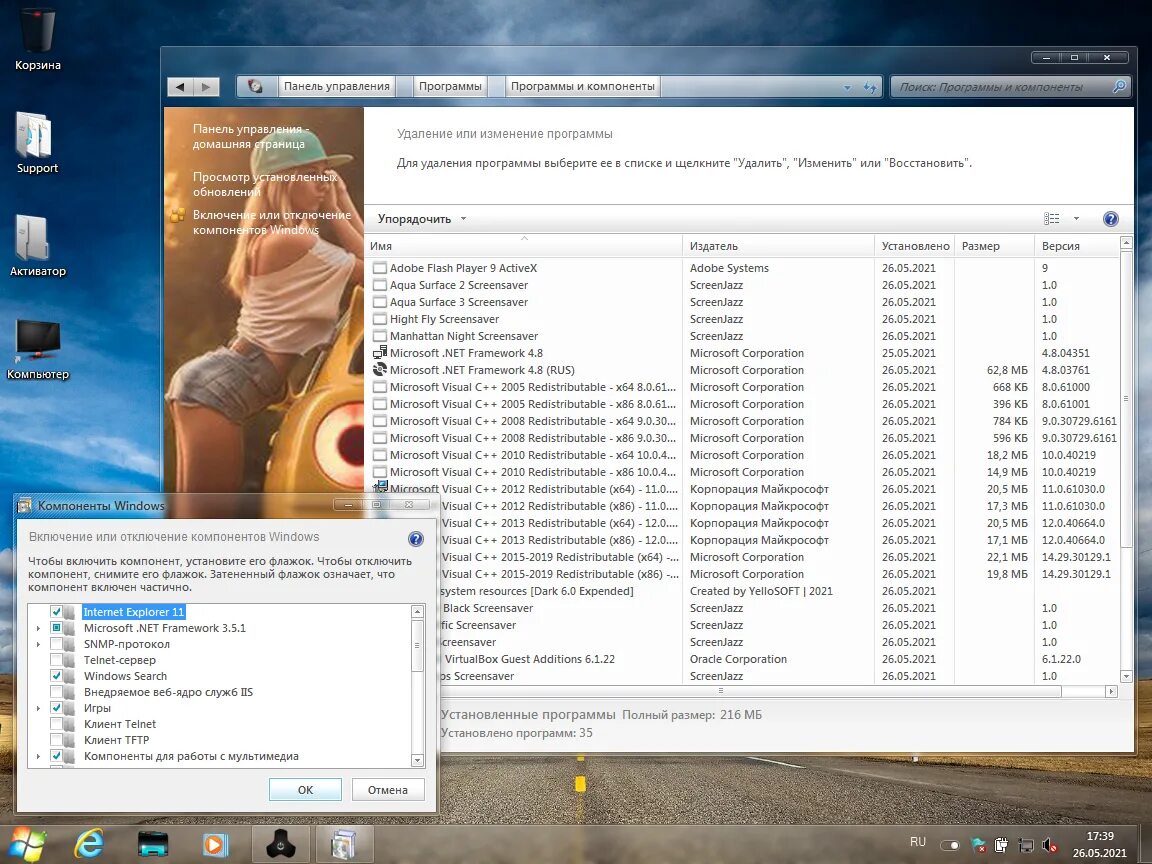1152x864 pixels.
Task: Enable the Клиент TFTP checkbox
Action: 56,740
